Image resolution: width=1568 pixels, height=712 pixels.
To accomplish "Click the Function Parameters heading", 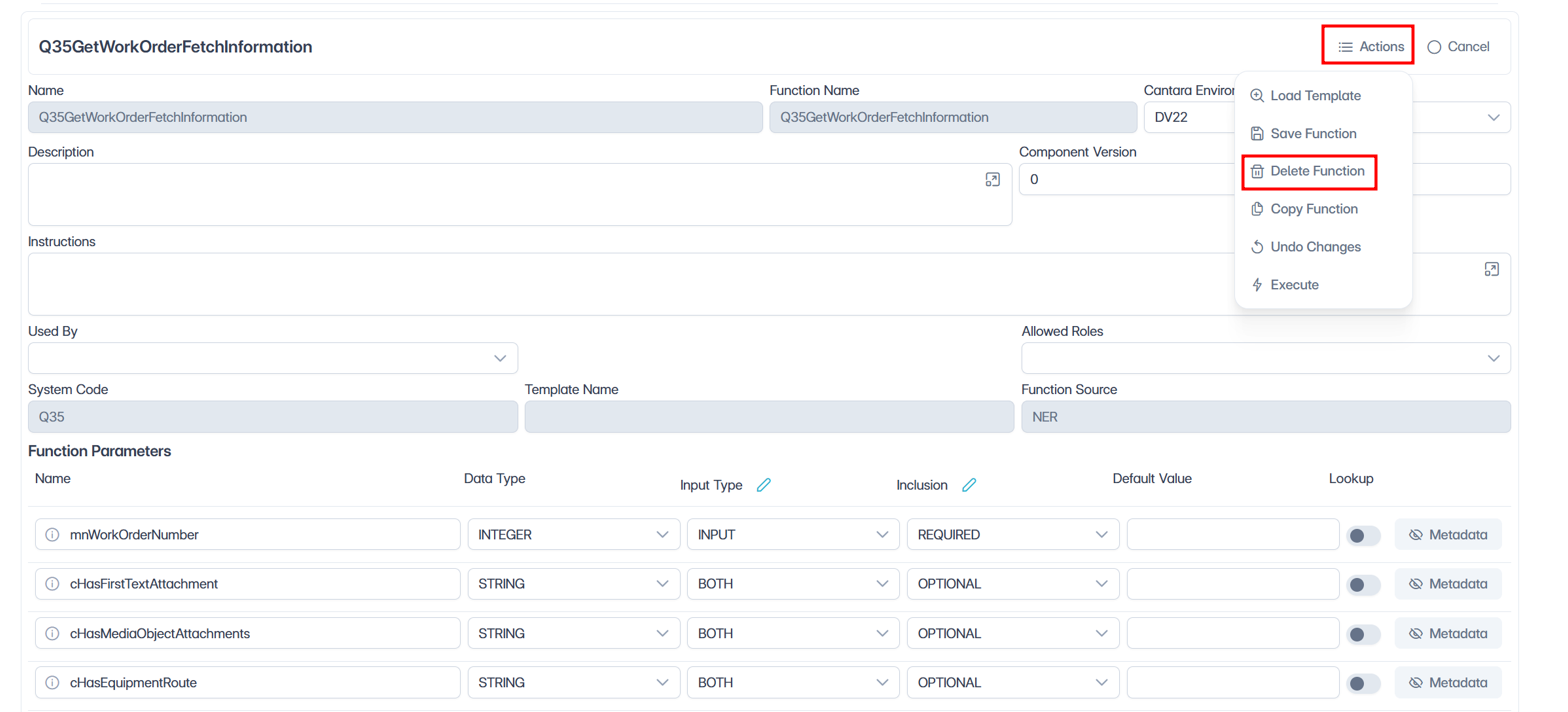I will pos(100,451).
